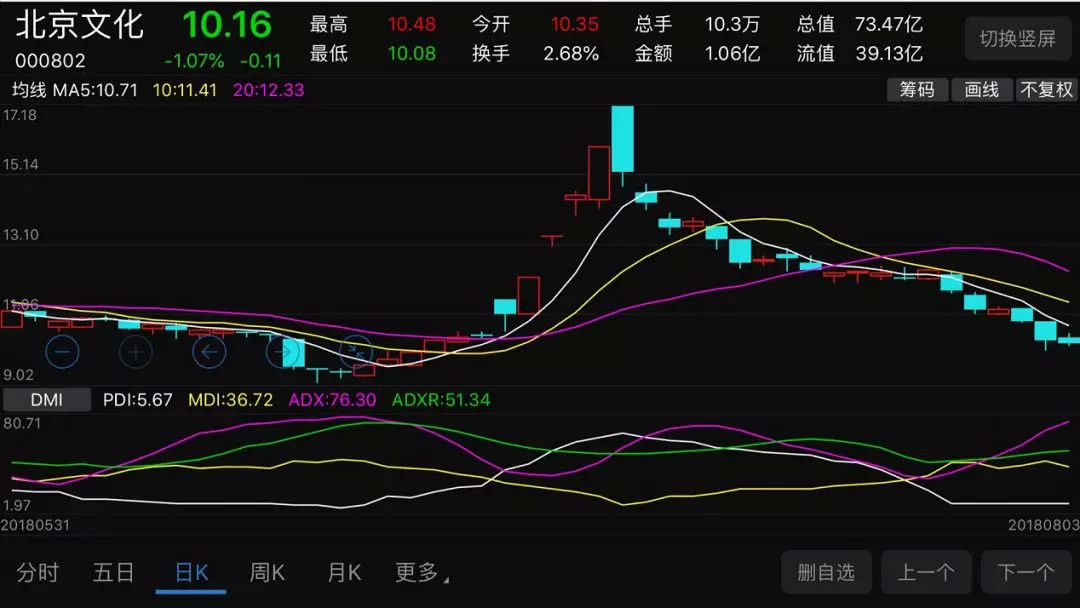Tap the MDI:36.72 indicator value

click(231, 400)
